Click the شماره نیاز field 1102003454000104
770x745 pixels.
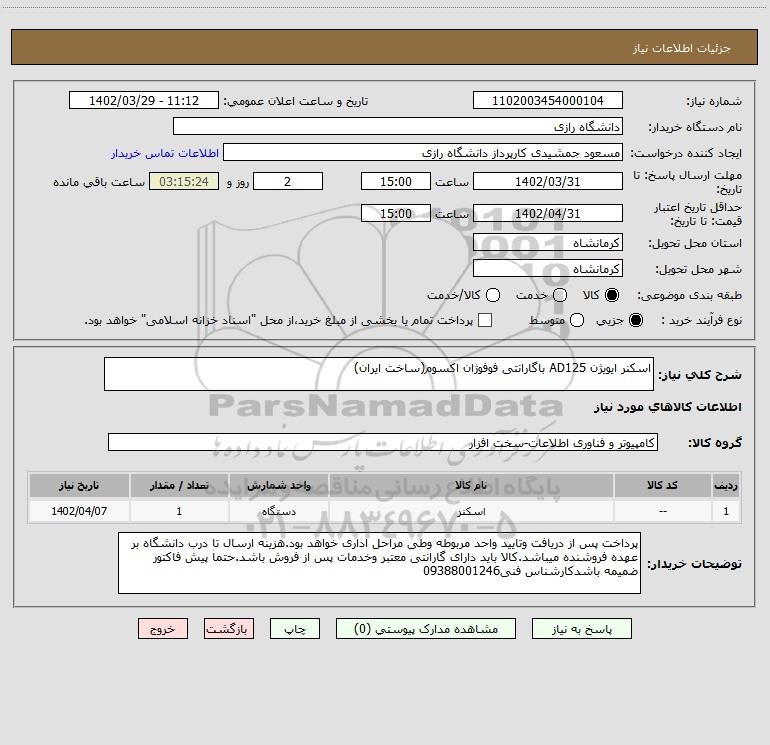coord(548,100)
